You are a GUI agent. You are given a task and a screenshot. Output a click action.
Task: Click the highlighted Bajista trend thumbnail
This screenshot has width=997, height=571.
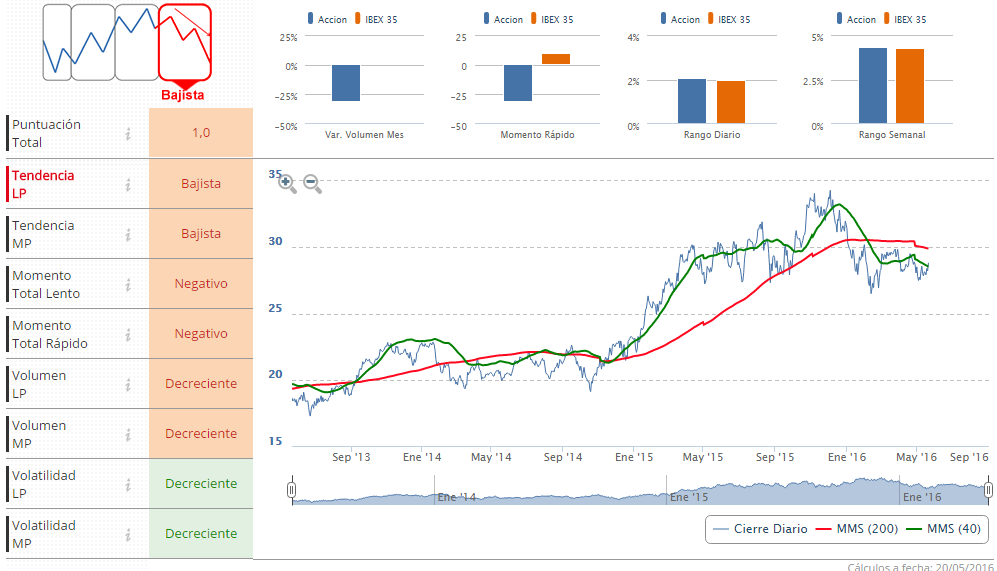pyautogui.click(x=185, y=42)
